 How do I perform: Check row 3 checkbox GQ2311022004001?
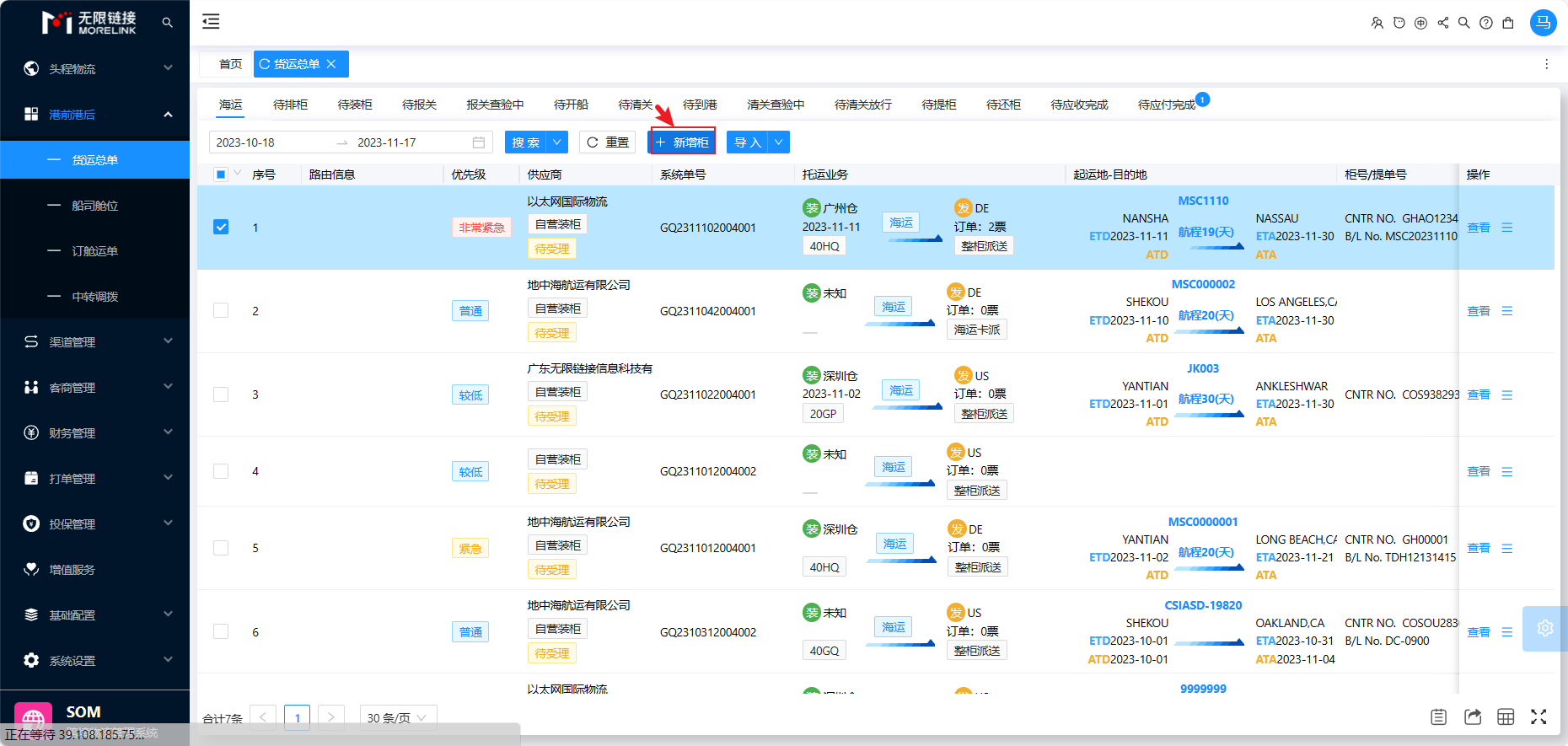click(221, 394)
